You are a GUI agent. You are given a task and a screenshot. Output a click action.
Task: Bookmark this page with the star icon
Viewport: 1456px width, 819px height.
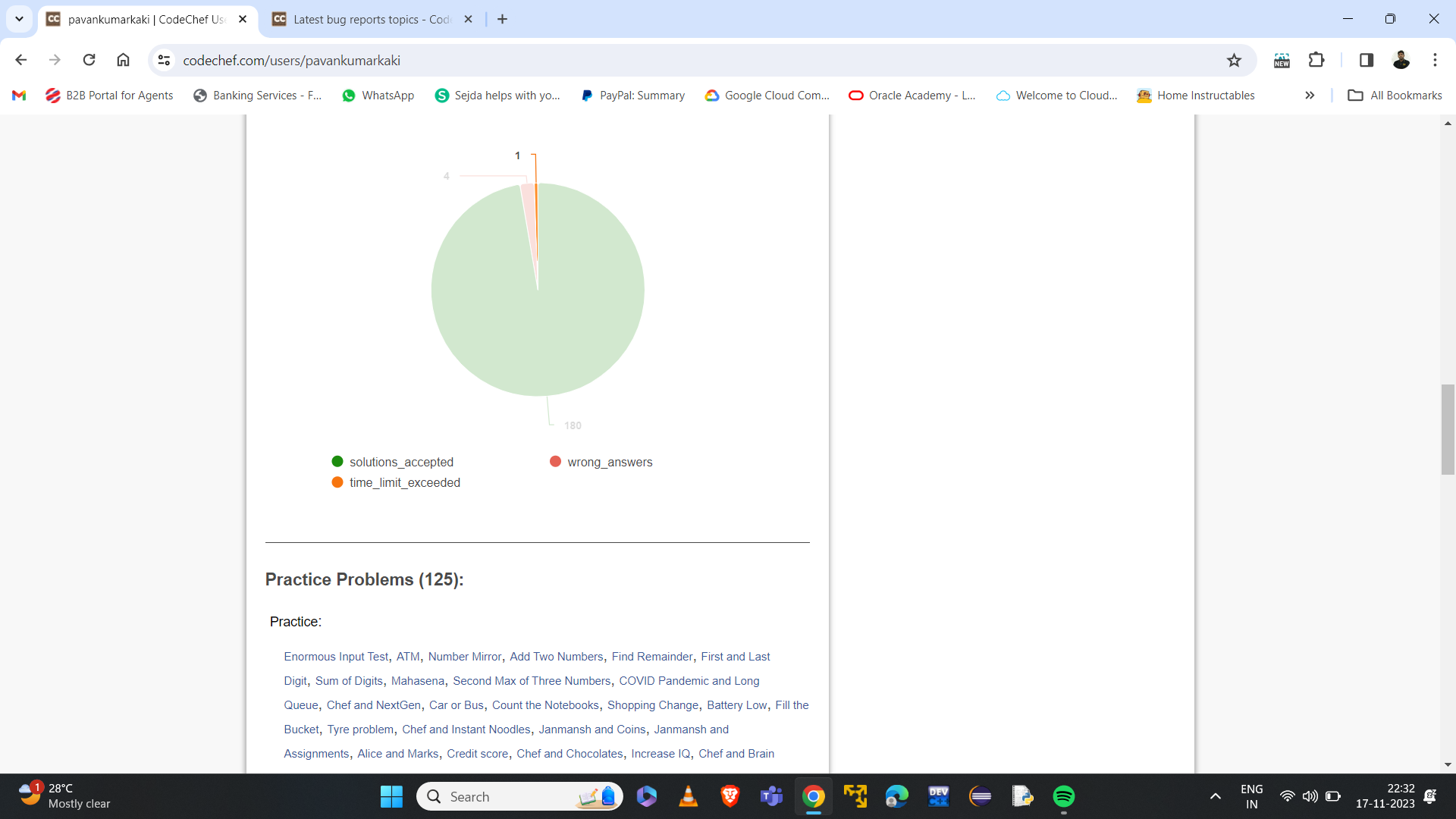1234,61
